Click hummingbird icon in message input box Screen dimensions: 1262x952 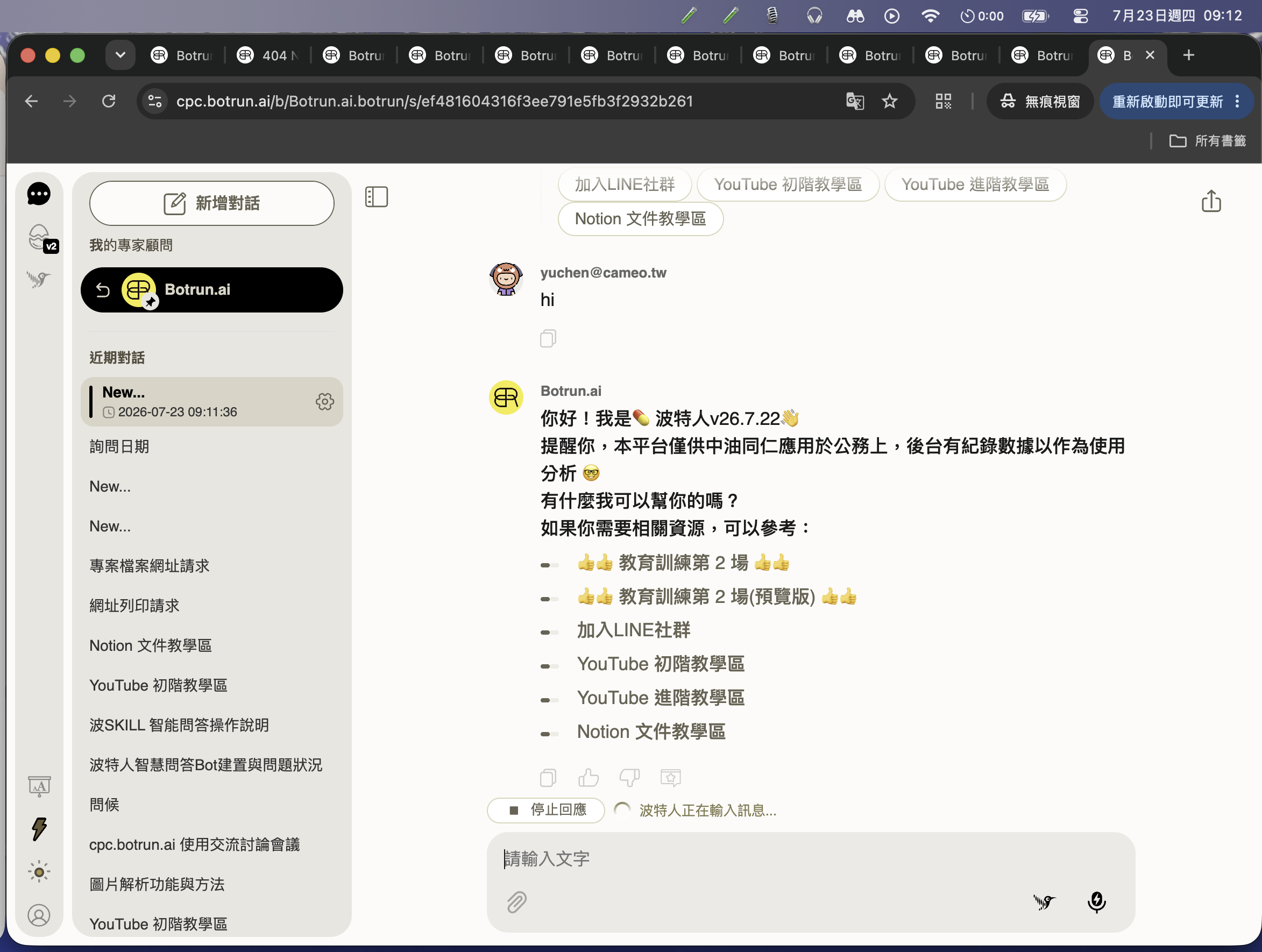[x=1044, y=902]
